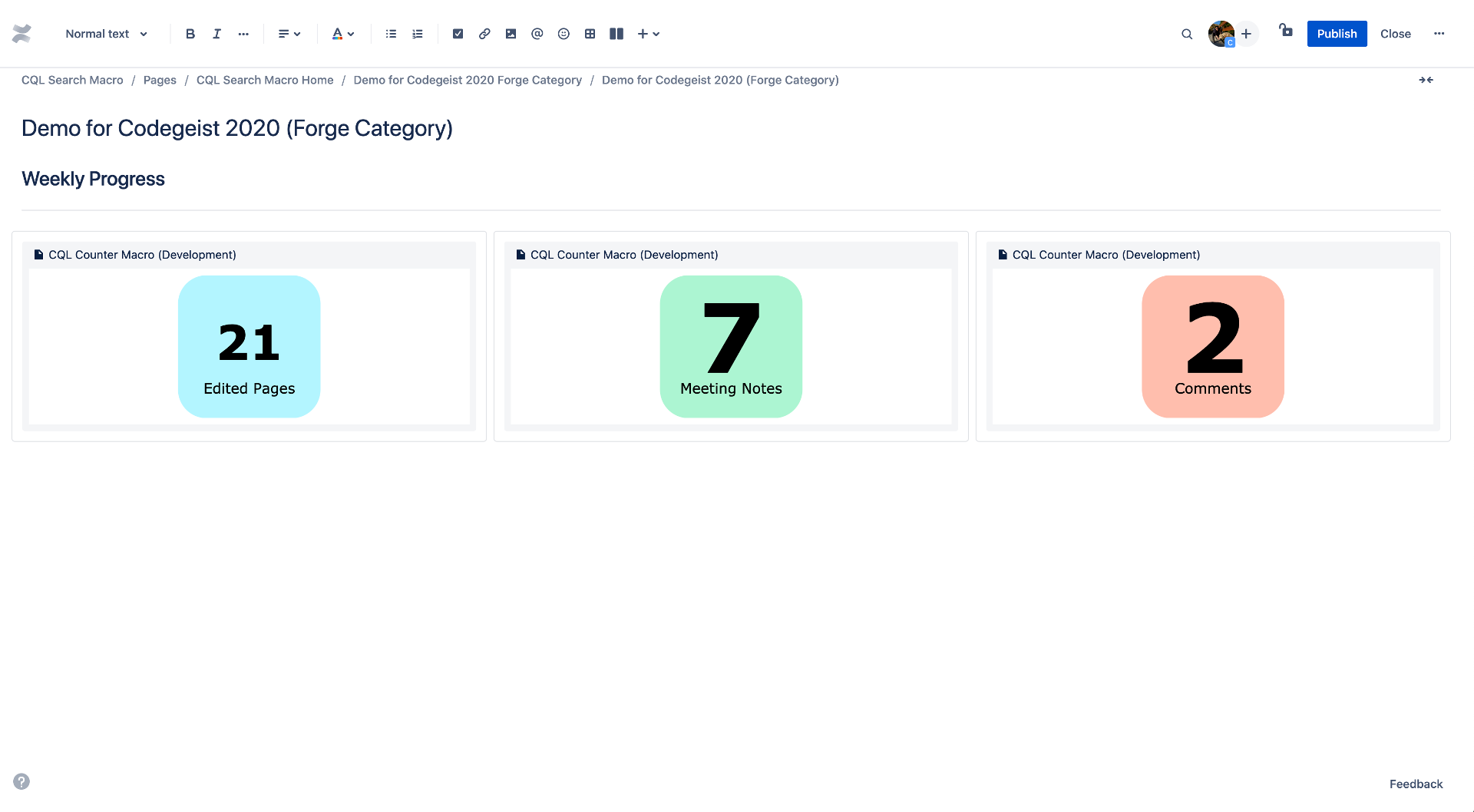This screenshot has width=1474, height=812.
Task: Open Demo for Codegeist 2020 Forge Category breadcrumb
Action: (468, 80)
